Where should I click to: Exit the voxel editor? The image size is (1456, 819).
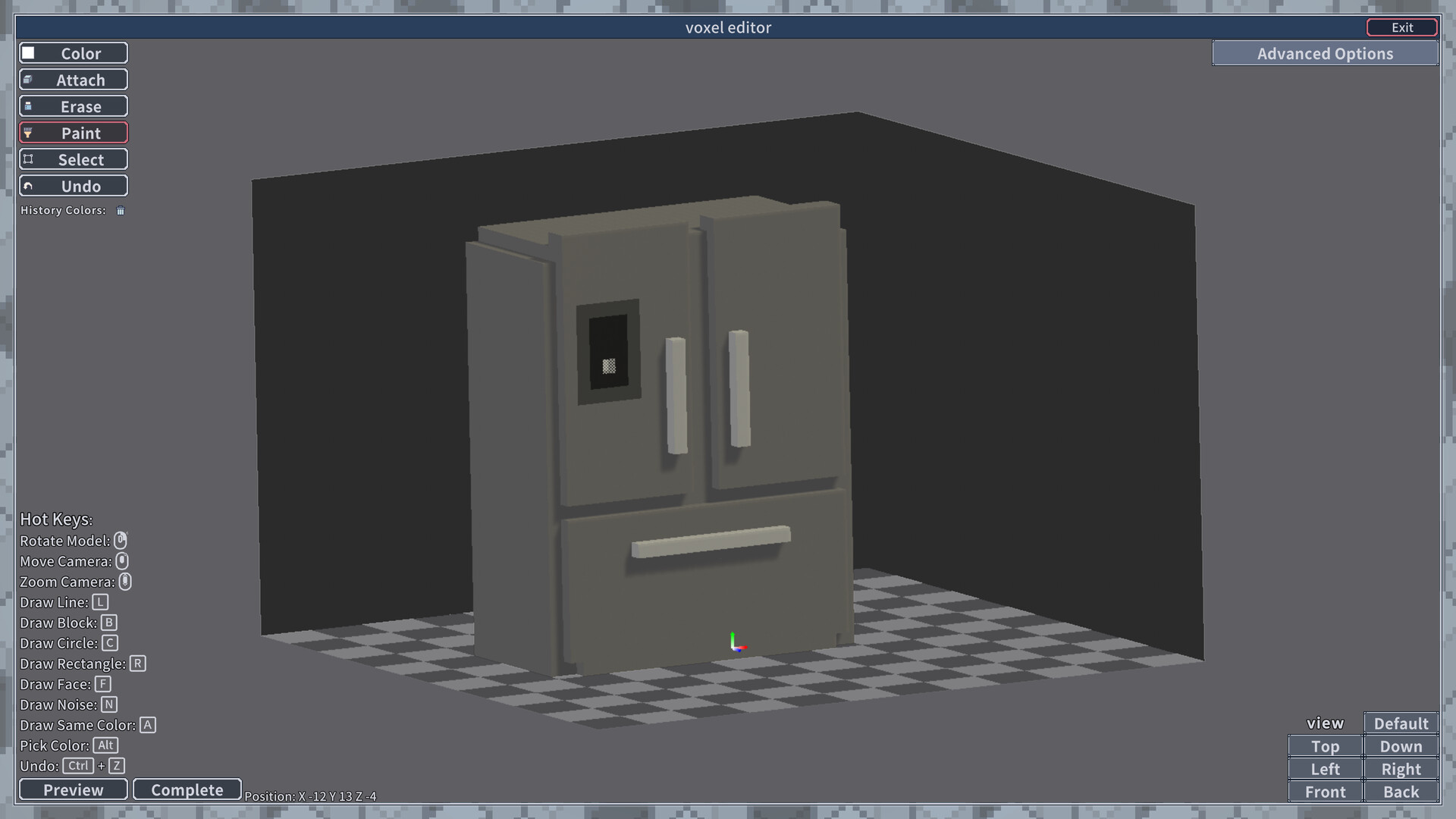(x=1401, y=27)
